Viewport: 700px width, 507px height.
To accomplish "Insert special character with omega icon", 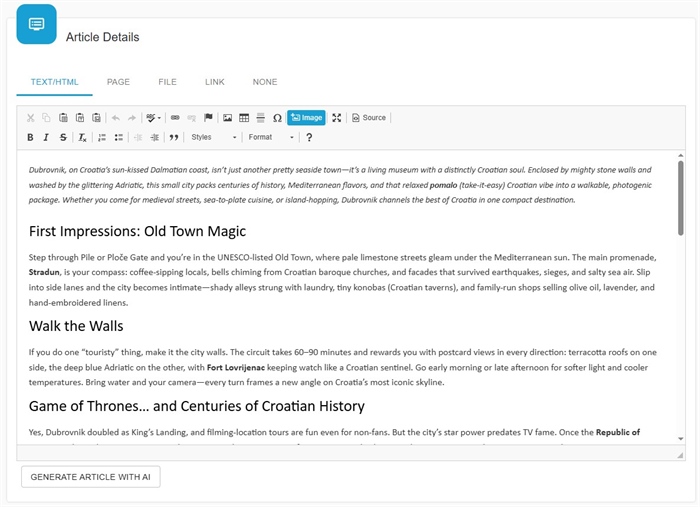I will 277,118.
